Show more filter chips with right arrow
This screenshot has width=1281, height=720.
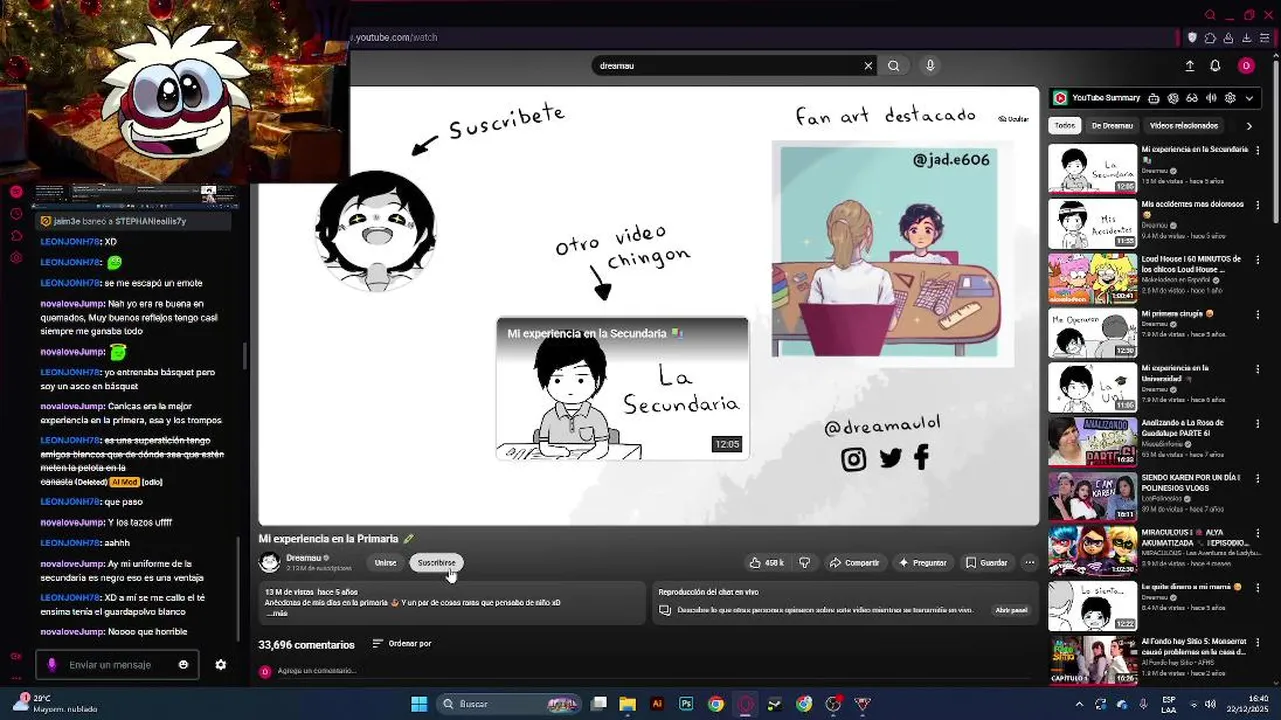(x=1249, y=126)
